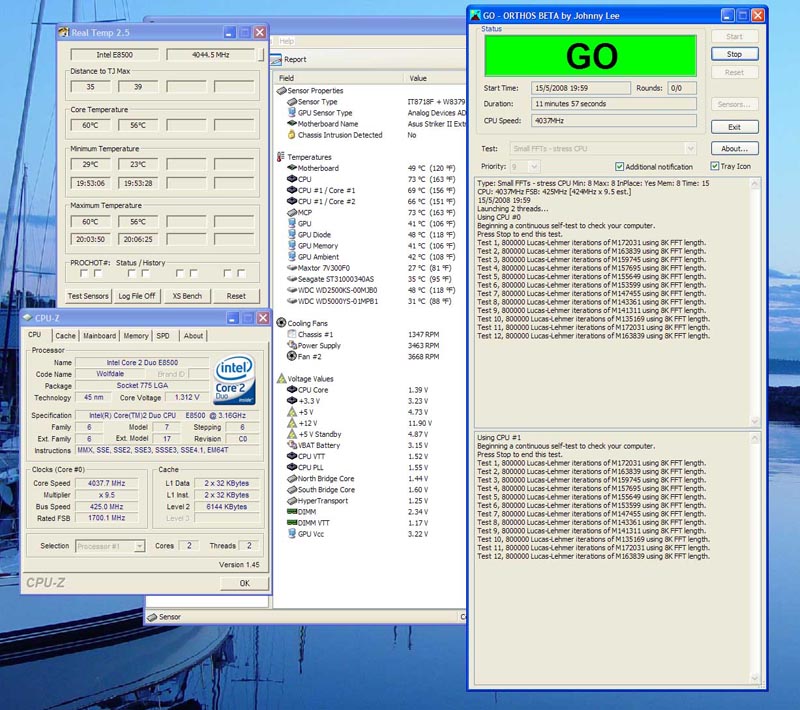Switch to the CPU tab in CPU-Z
The image size is (800, 710).
[x=35, y=335]
